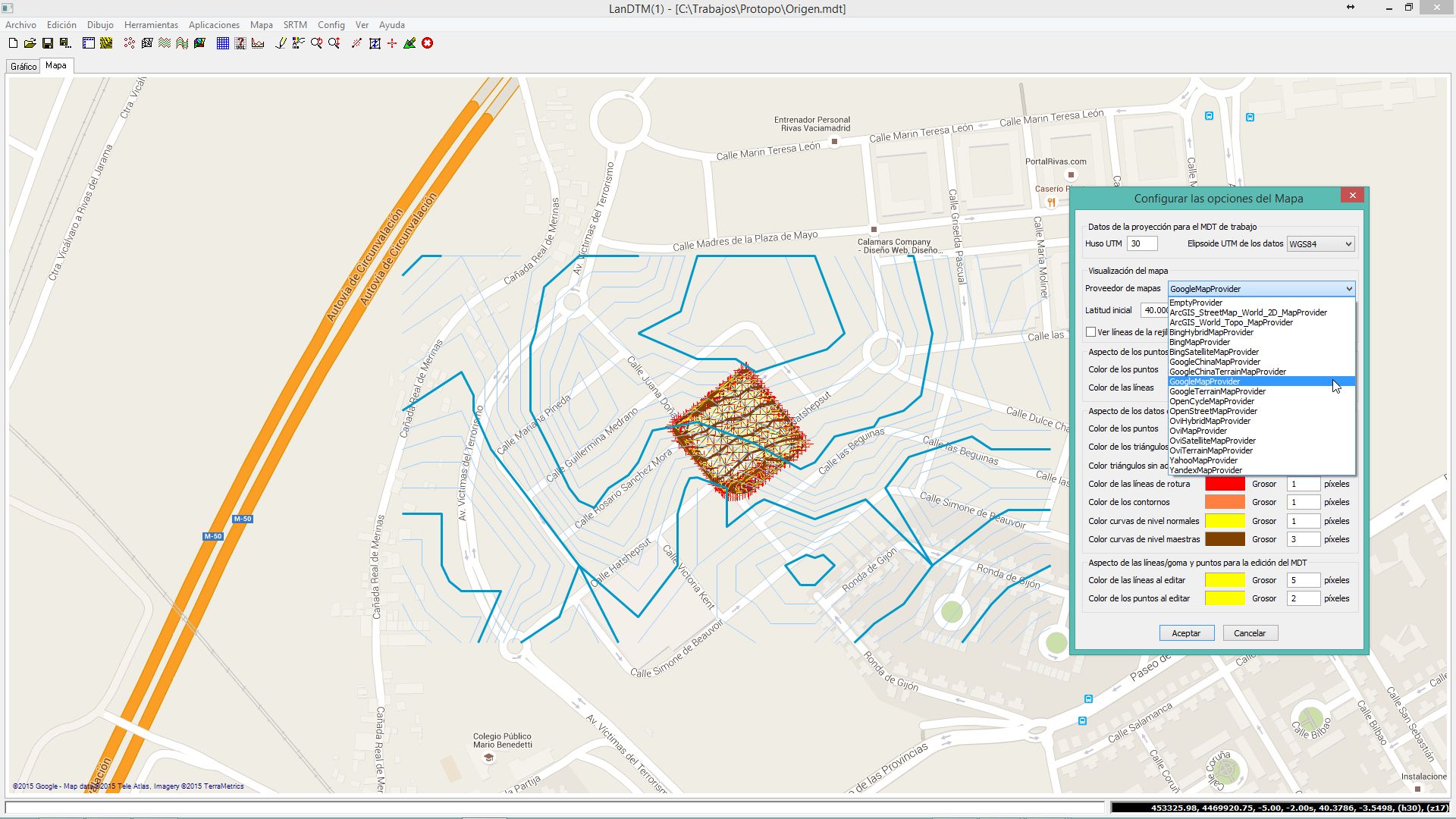Click the Huso UTM input field
The width and height of the screenshot is (1456, 819).
[x=1142, y=244]
